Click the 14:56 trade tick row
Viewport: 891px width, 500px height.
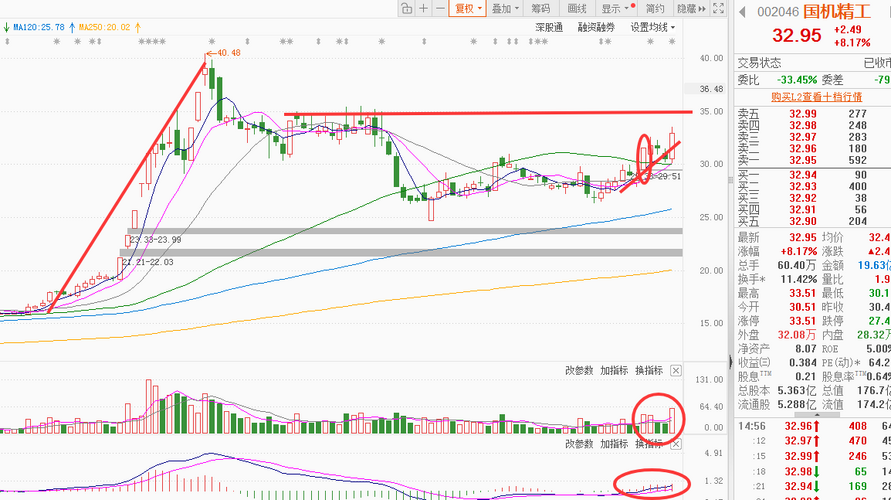[813, 426]
